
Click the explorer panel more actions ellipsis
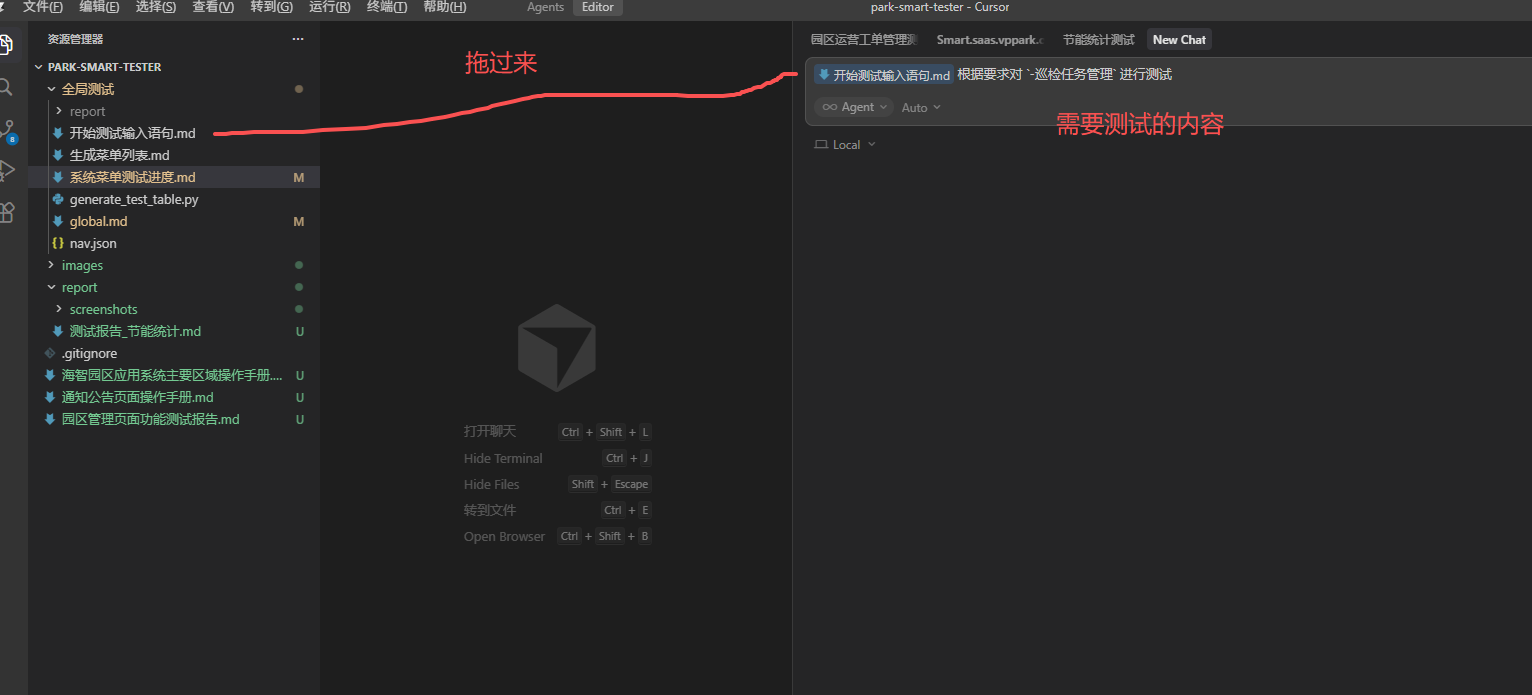coord(297,39)
